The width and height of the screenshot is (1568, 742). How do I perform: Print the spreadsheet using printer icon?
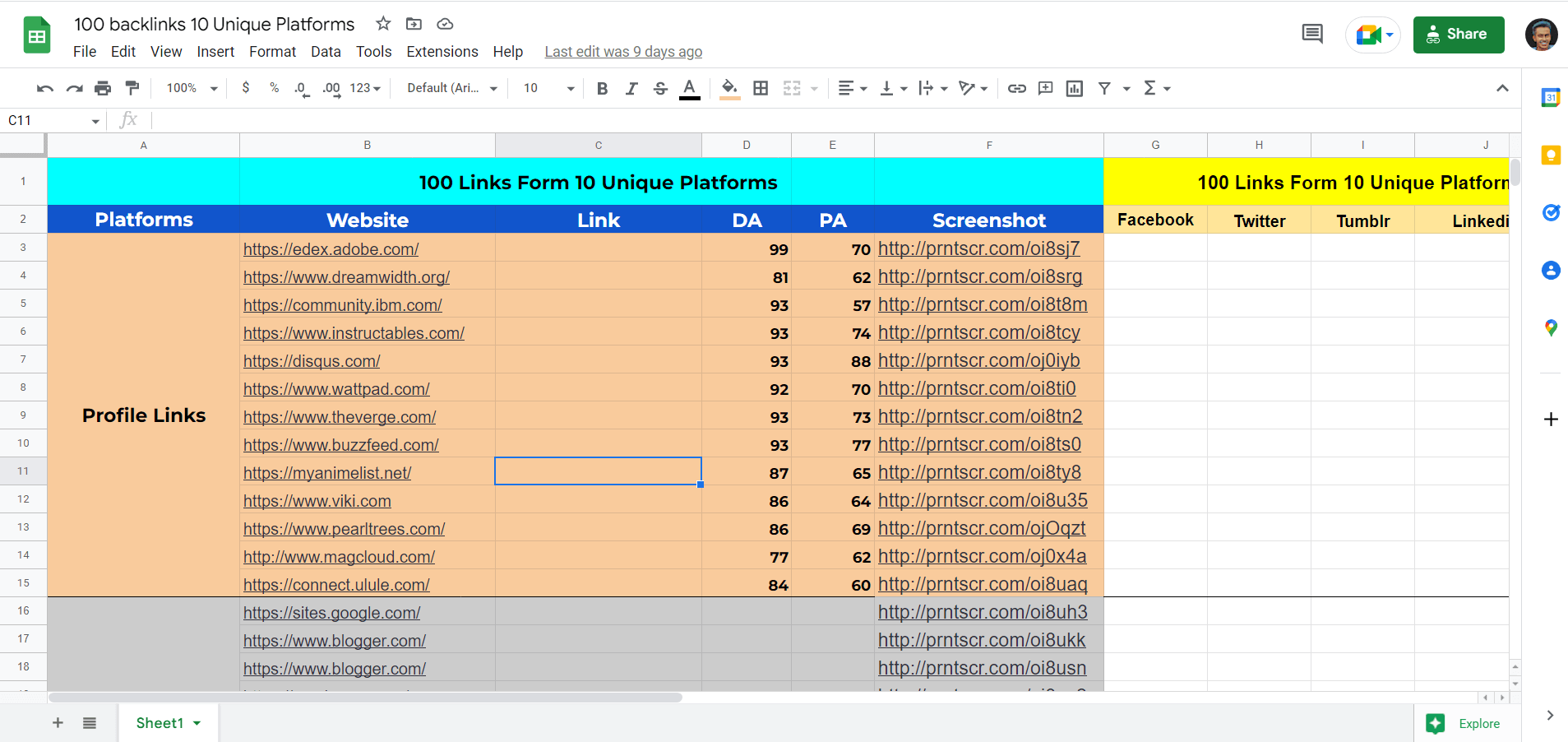(103, 88)
